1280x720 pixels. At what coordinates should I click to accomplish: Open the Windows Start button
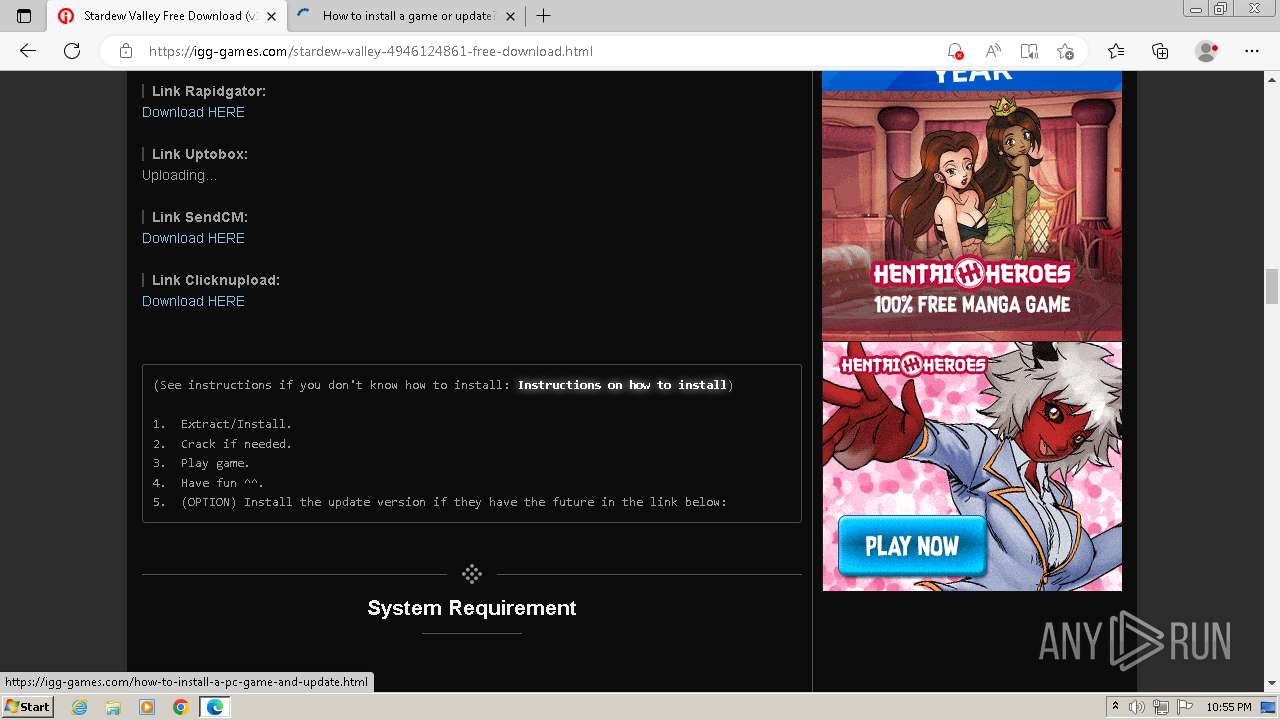coord(27,707)
